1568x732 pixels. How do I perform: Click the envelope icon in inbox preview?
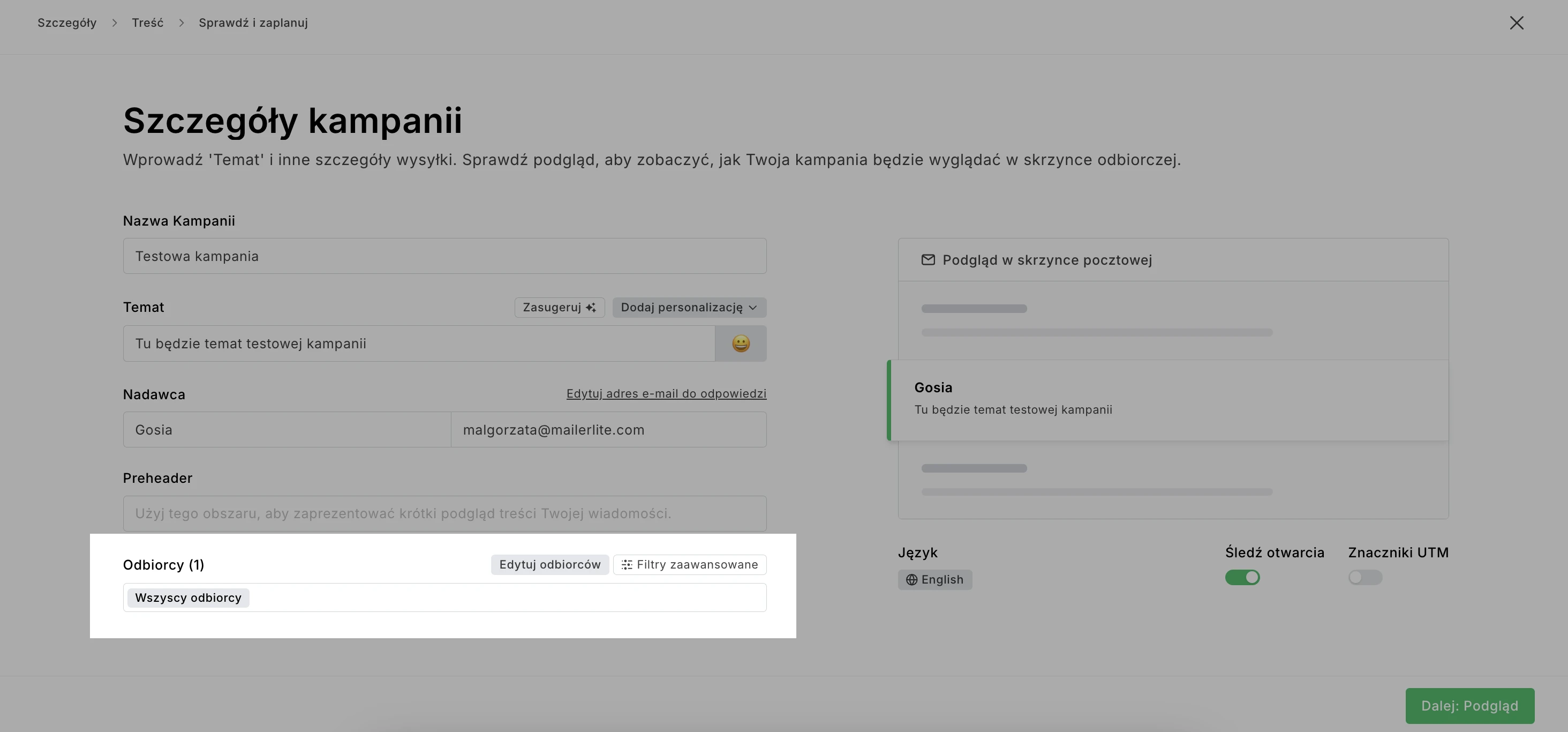pos(928,260)
